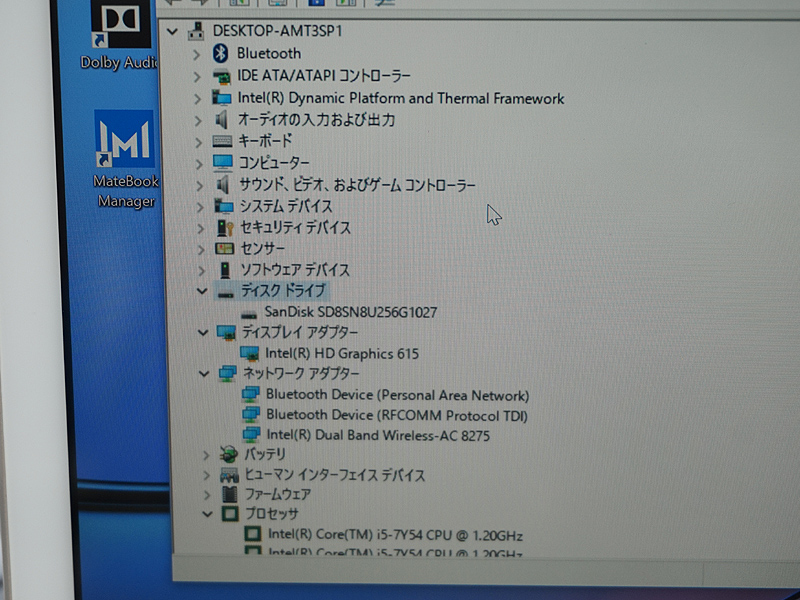The image size is (800, 600).
Task: Click the keyboard icon beside キーボード
Action: pos(222,141)
